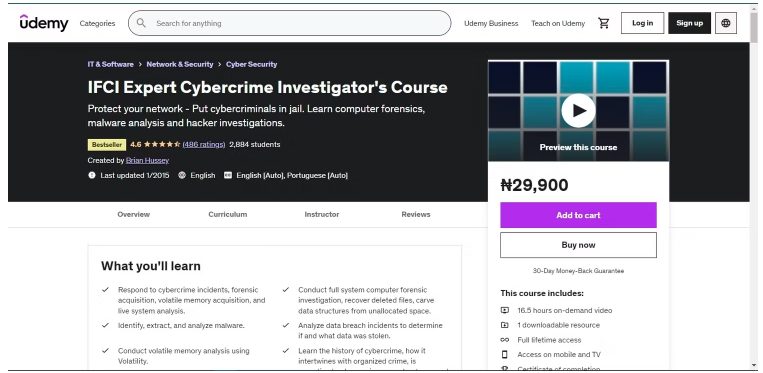Open Network & Security breadcrumb
This screenshot has width=763, height=373.
pyautogui.click(x=180, y=64)
